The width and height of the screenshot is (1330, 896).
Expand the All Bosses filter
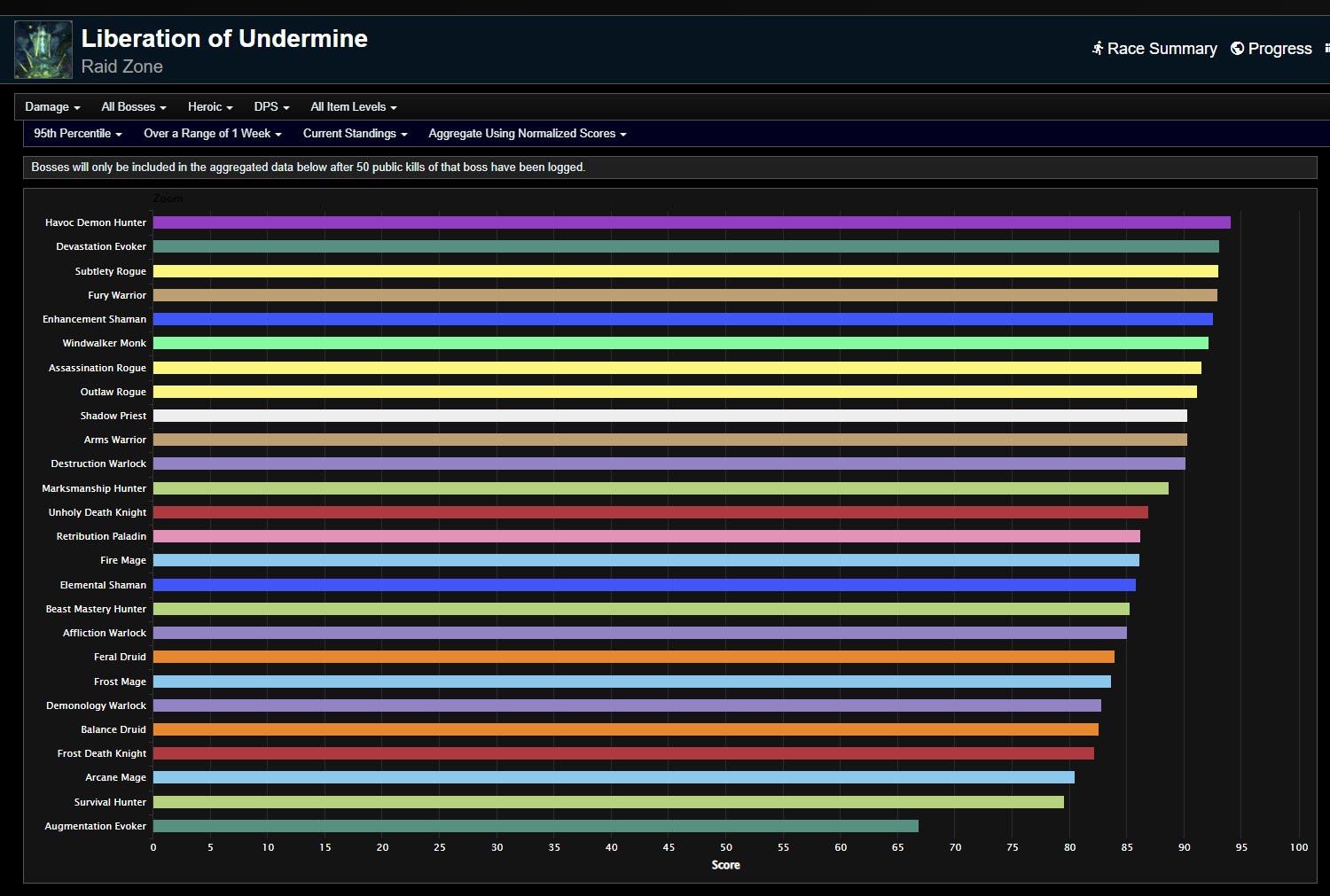133,106
